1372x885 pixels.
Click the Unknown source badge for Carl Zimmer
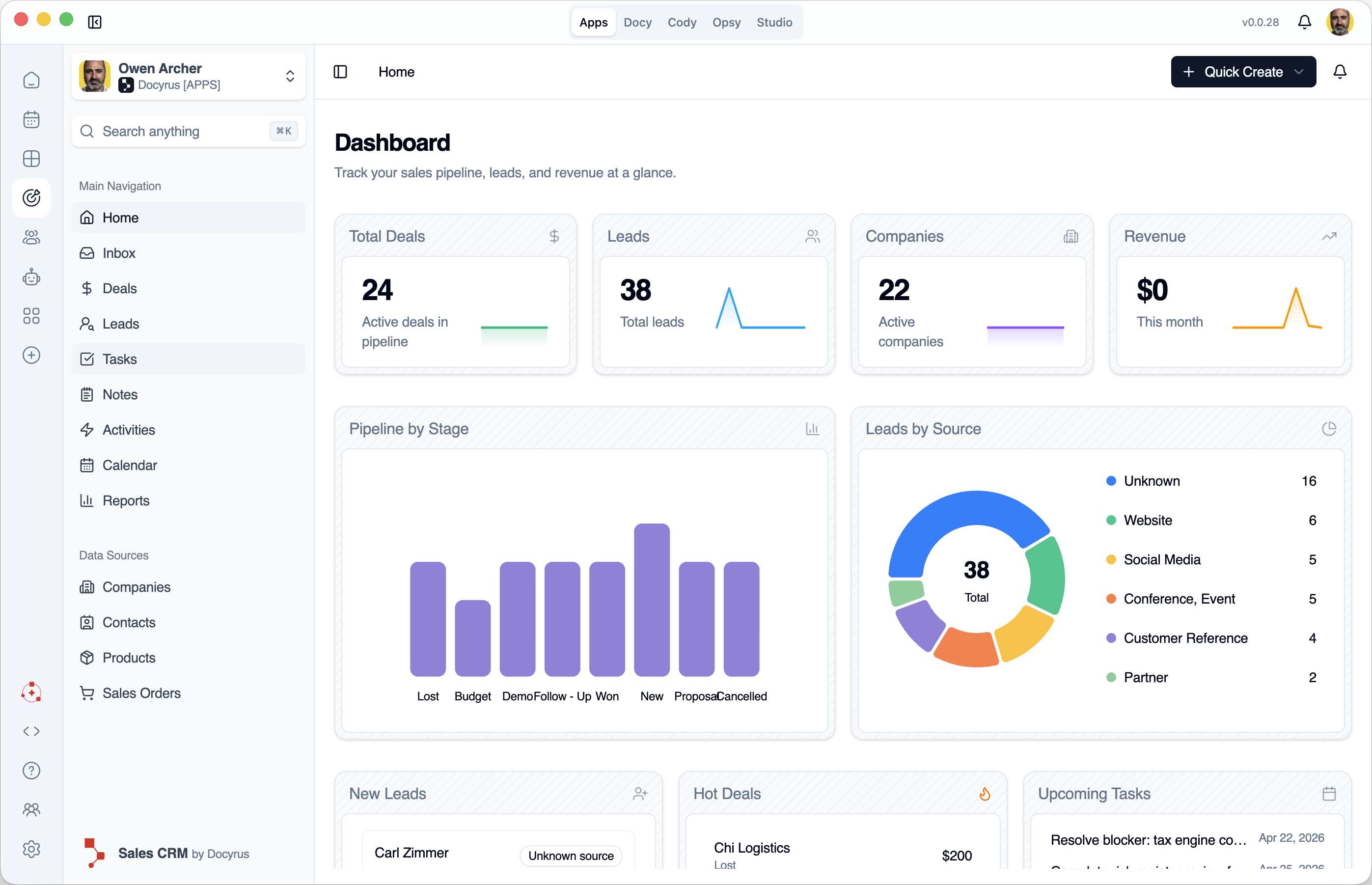[x=570, y=855]
